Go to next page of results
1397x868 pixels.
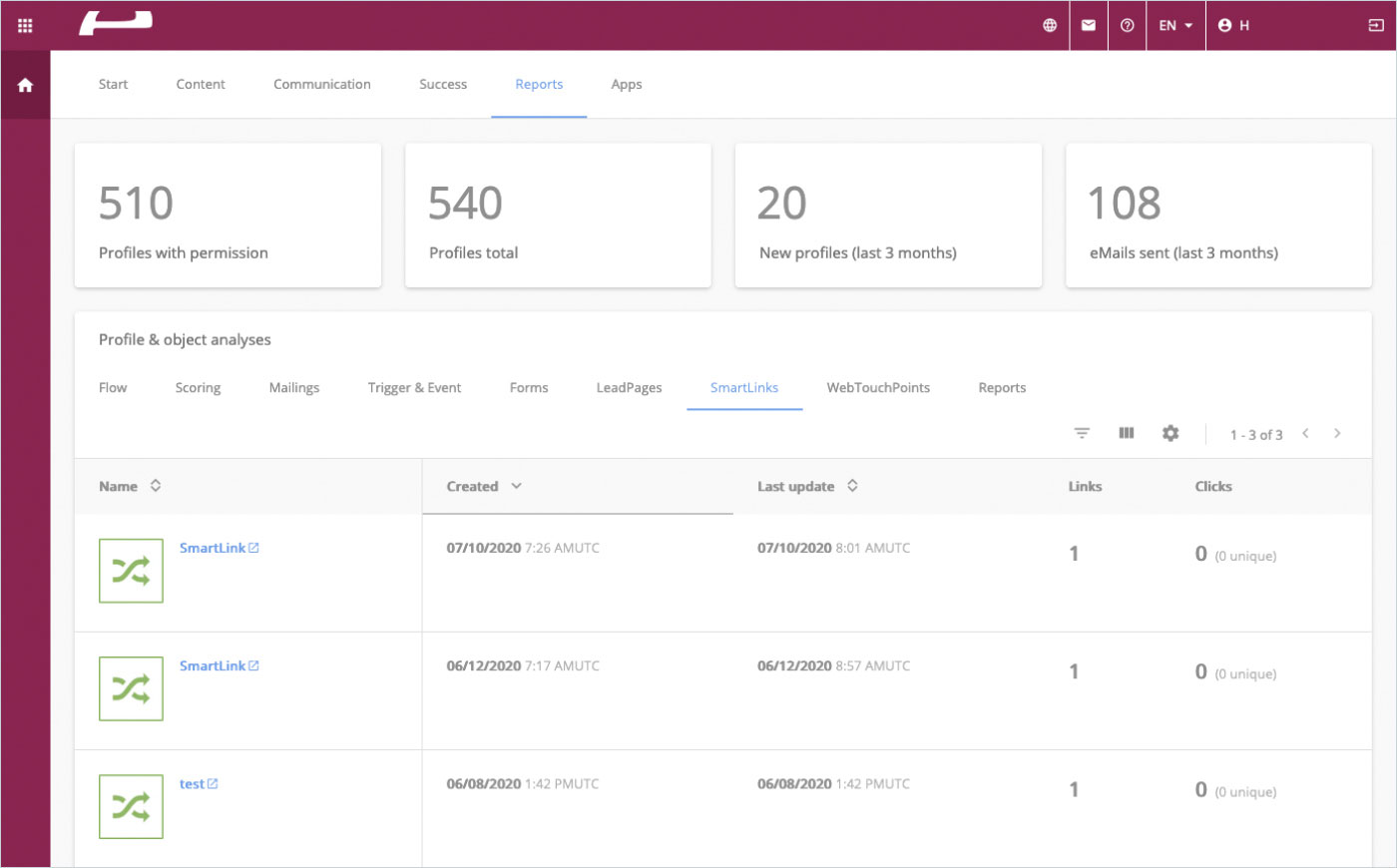pos(1337,433)
